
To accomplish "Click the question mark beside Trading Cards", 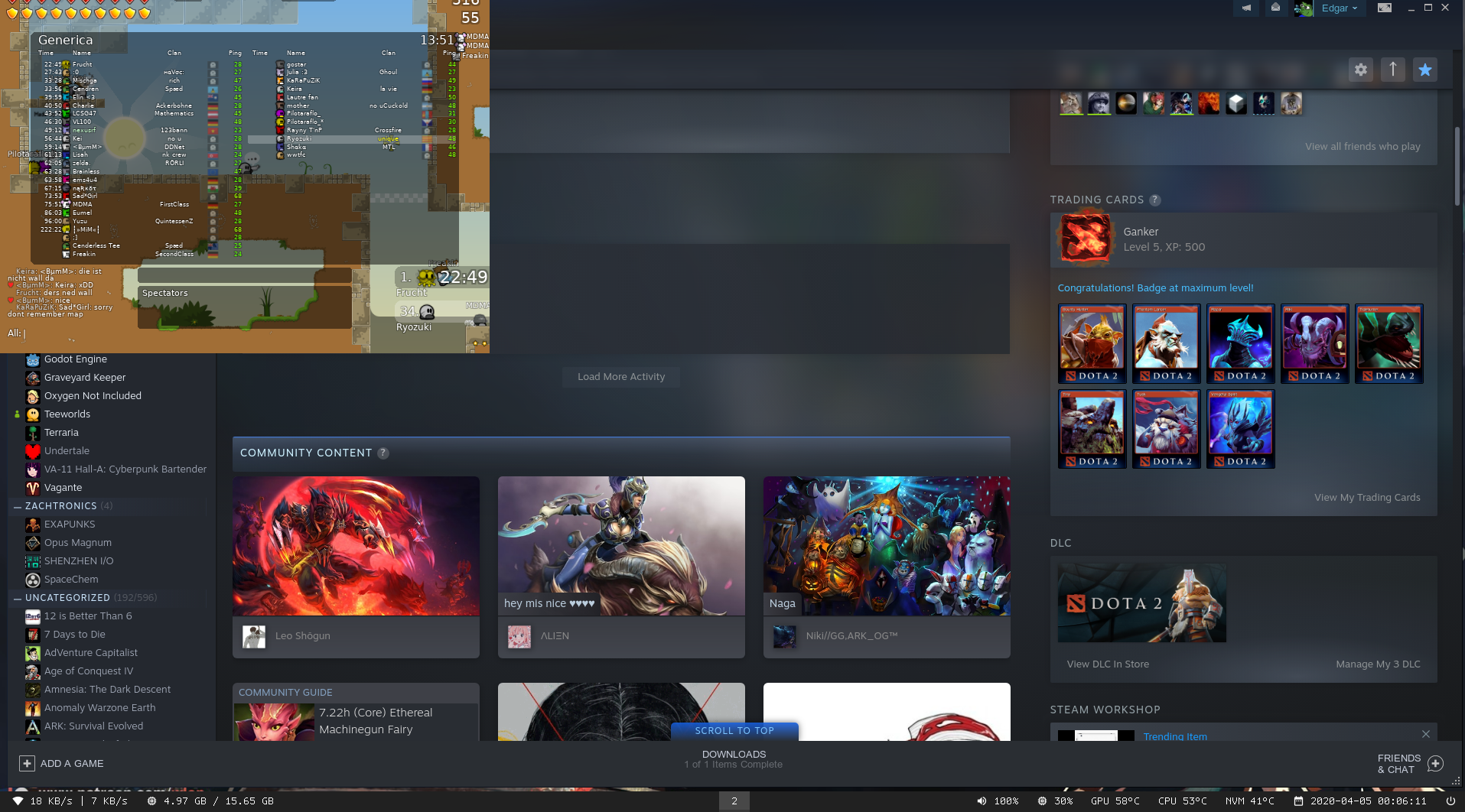I will 1155,200.
